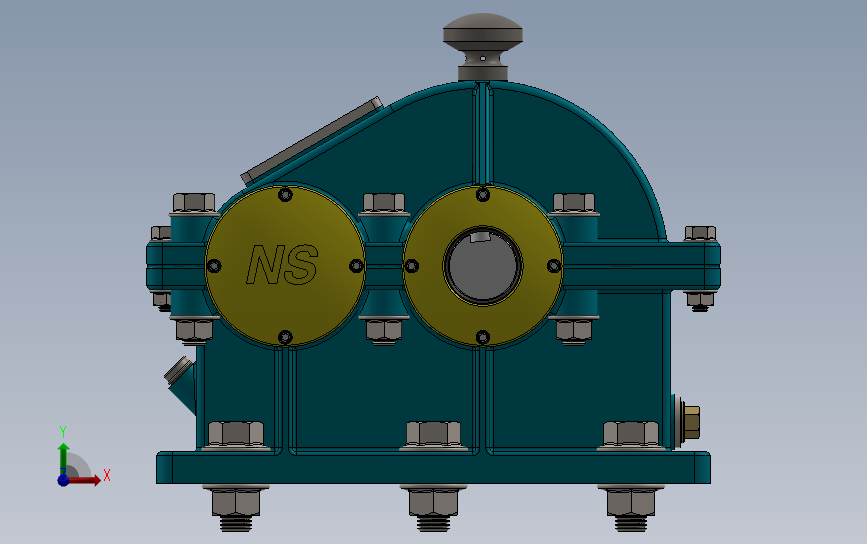Screen dimensions: 867x544
Task: Click the green Y axis arrow of the triad
Action: point(63,458)
